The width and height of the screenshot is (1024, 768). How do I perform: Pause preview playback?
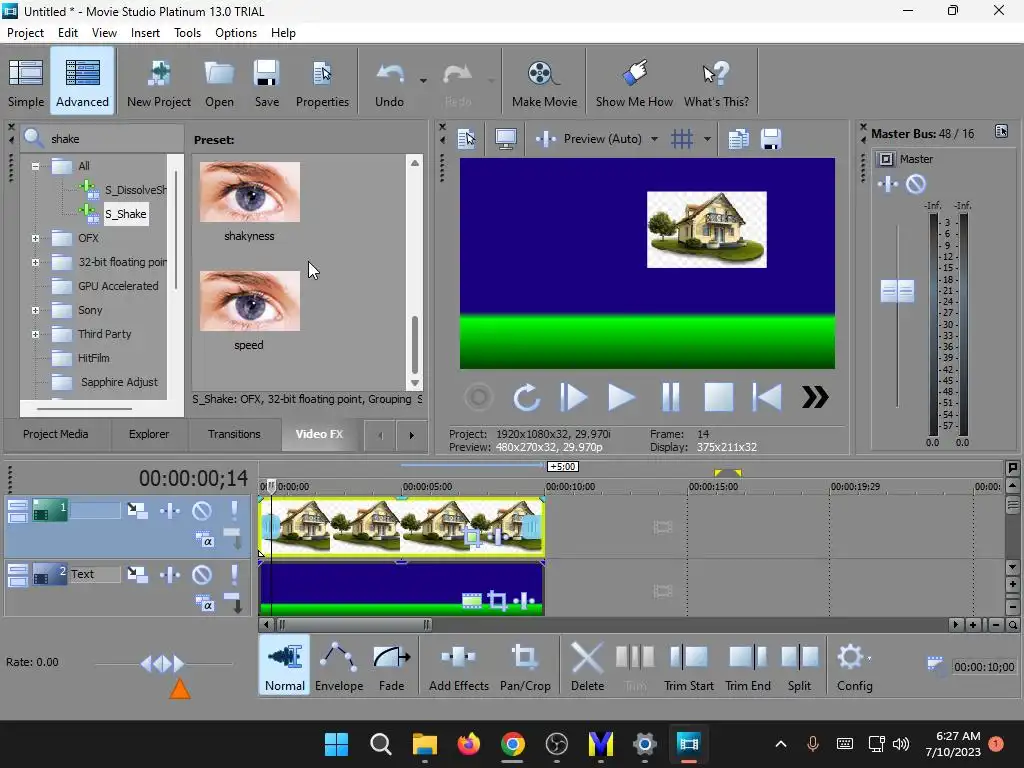671,397
